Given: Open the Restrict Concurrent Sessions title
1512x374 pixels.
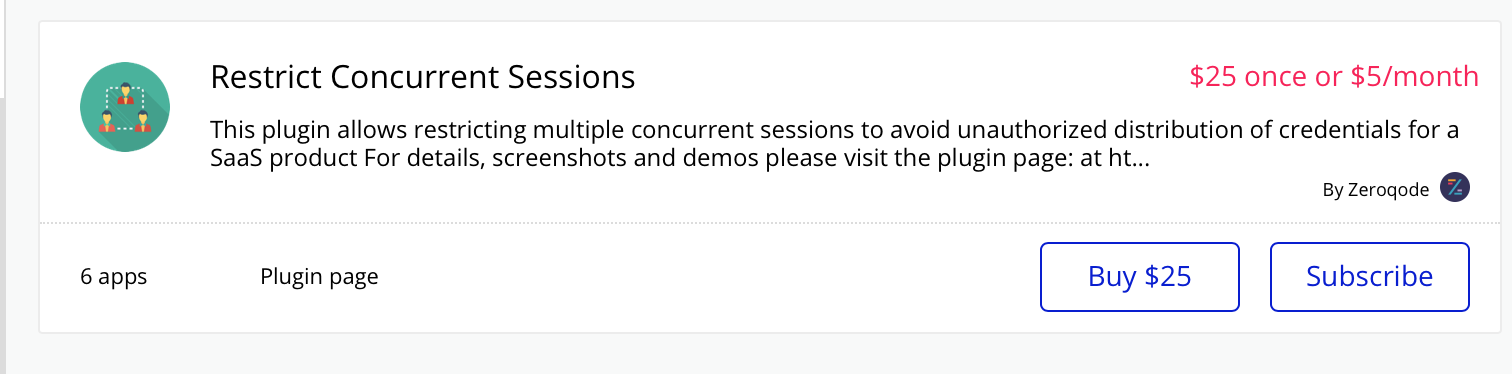Looking at the screenshot, I should click(x=423, y=77).
